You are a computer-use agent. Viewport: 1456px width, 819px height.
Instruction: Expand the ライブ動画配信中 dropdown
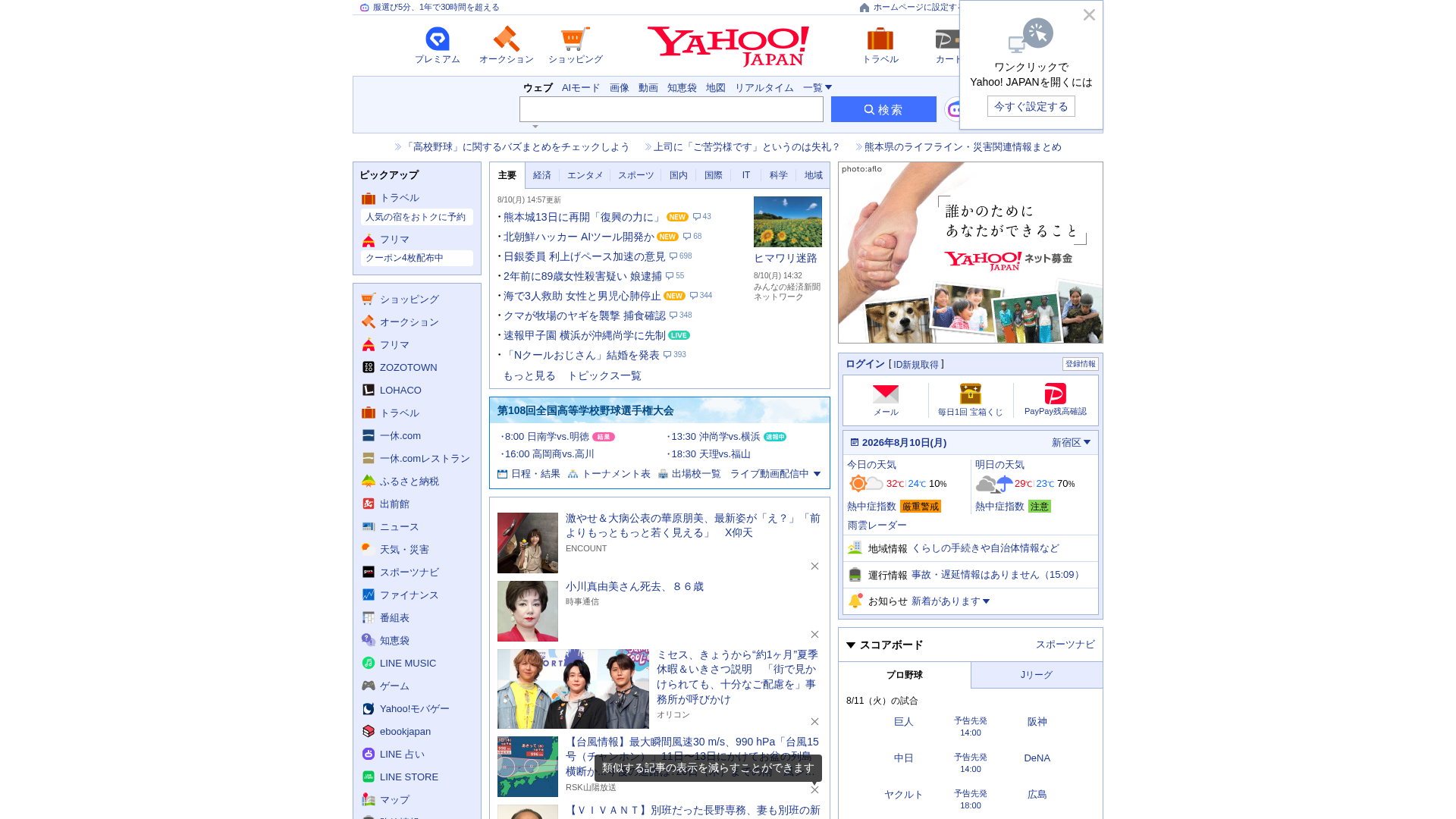[775, 474]
